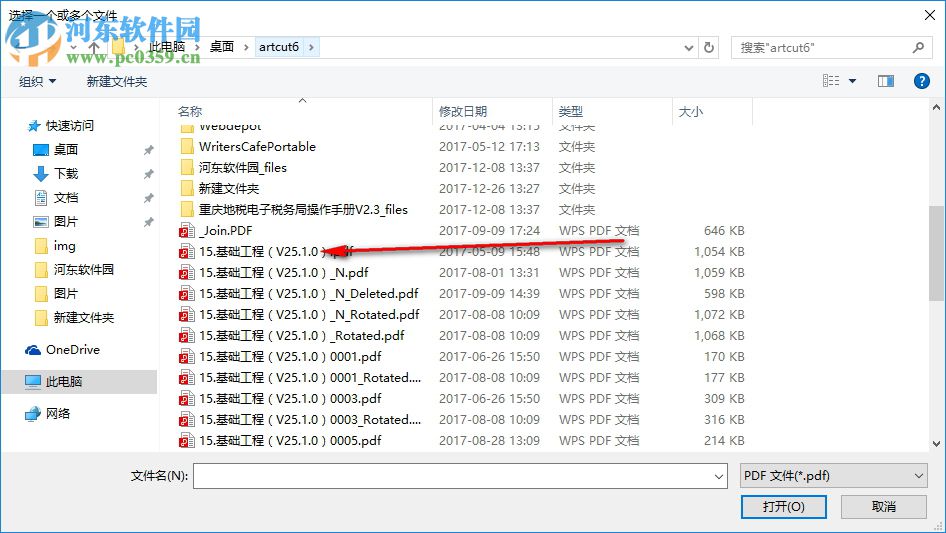Click the 快速访问 star icon
The image size is (946, 533).
[x=34, y=126]
